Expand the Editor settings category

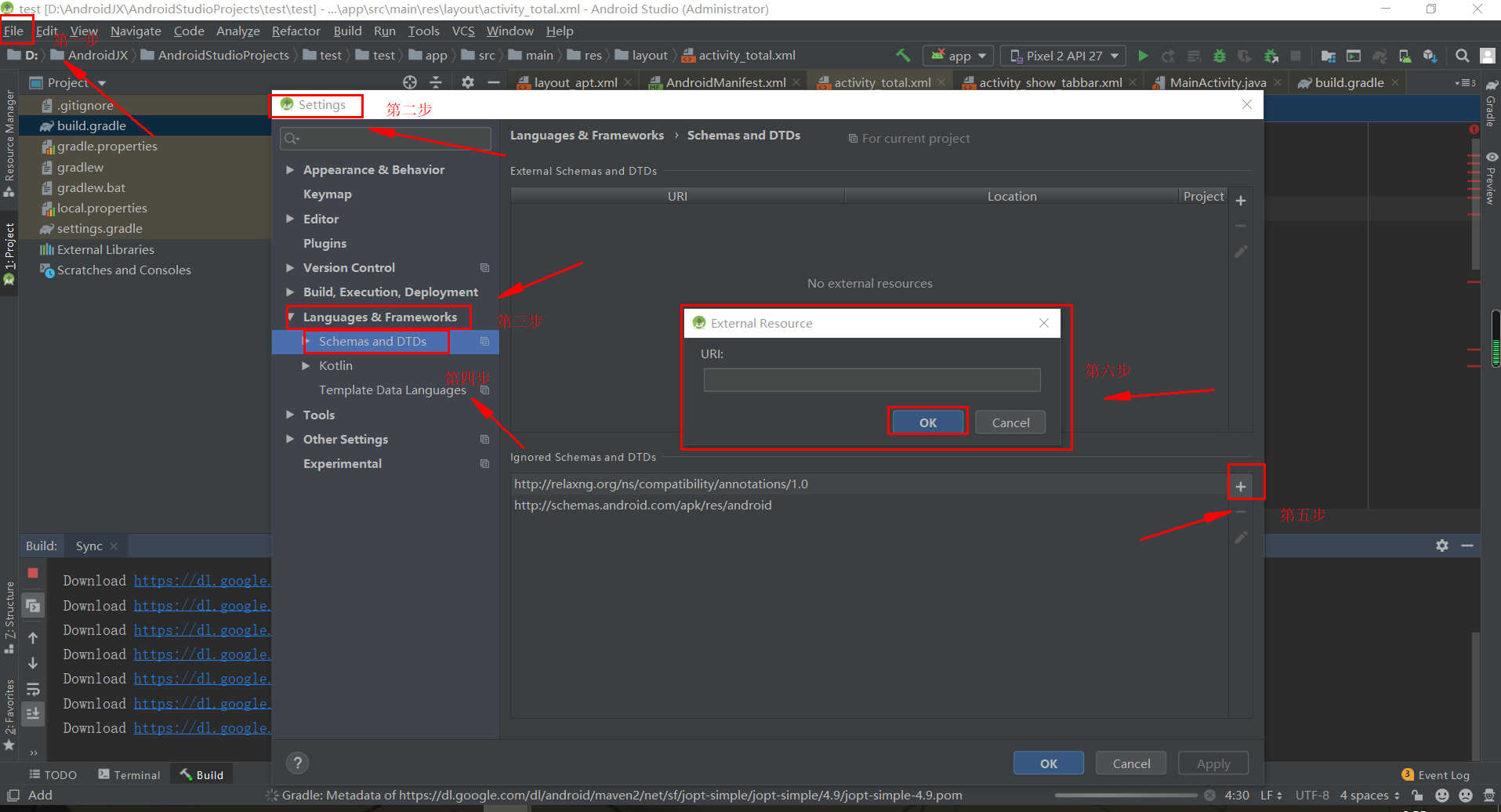[x=290, y=219]
